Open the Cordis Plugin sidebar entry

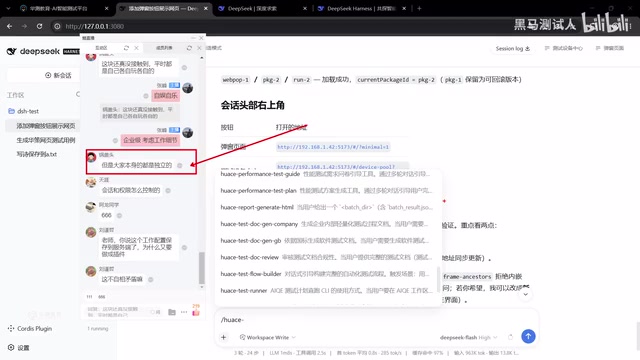pyautogui.click(x=30, y=329)
